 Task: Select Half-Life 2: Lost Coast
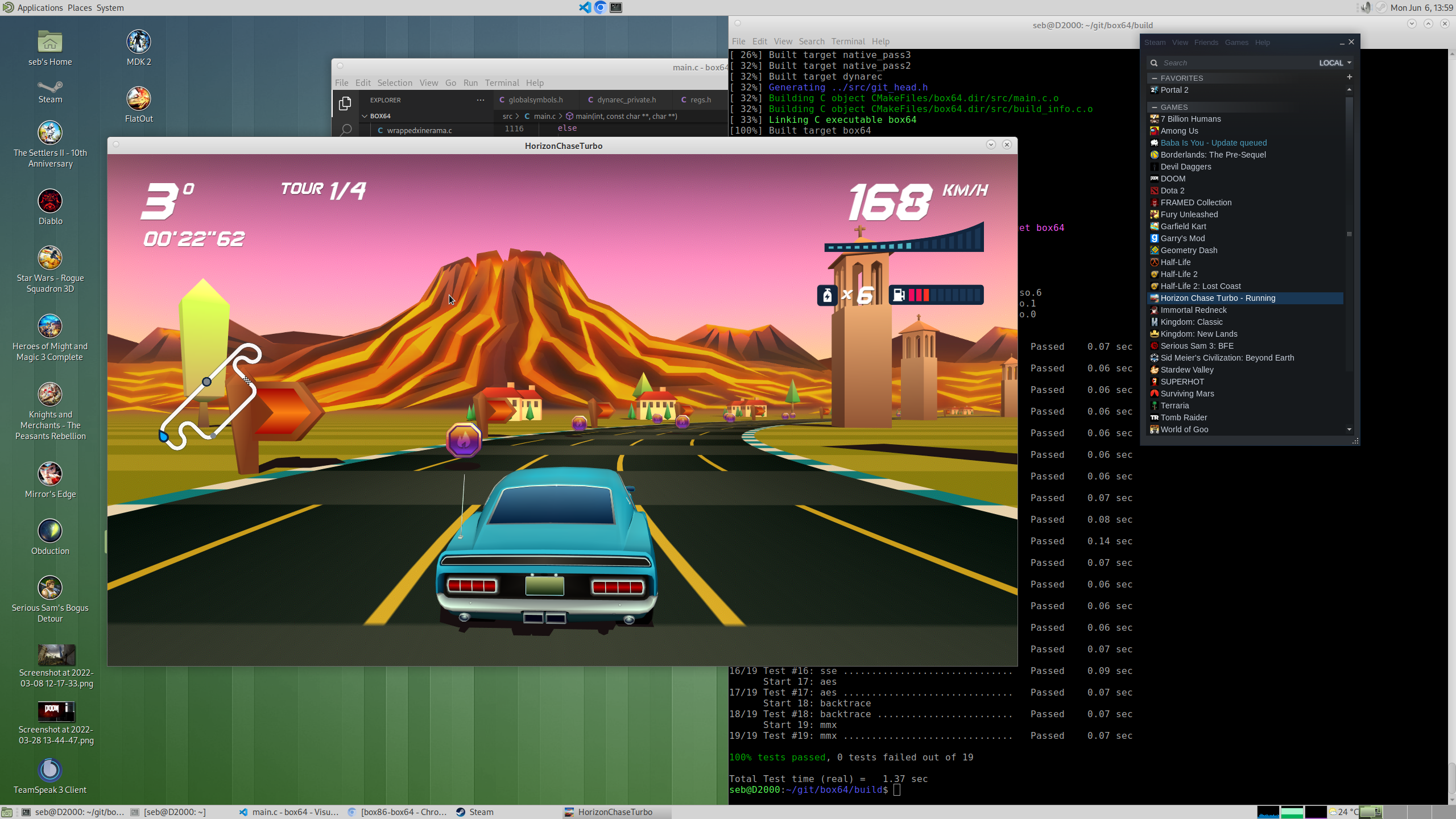[x=1246, y=286]
